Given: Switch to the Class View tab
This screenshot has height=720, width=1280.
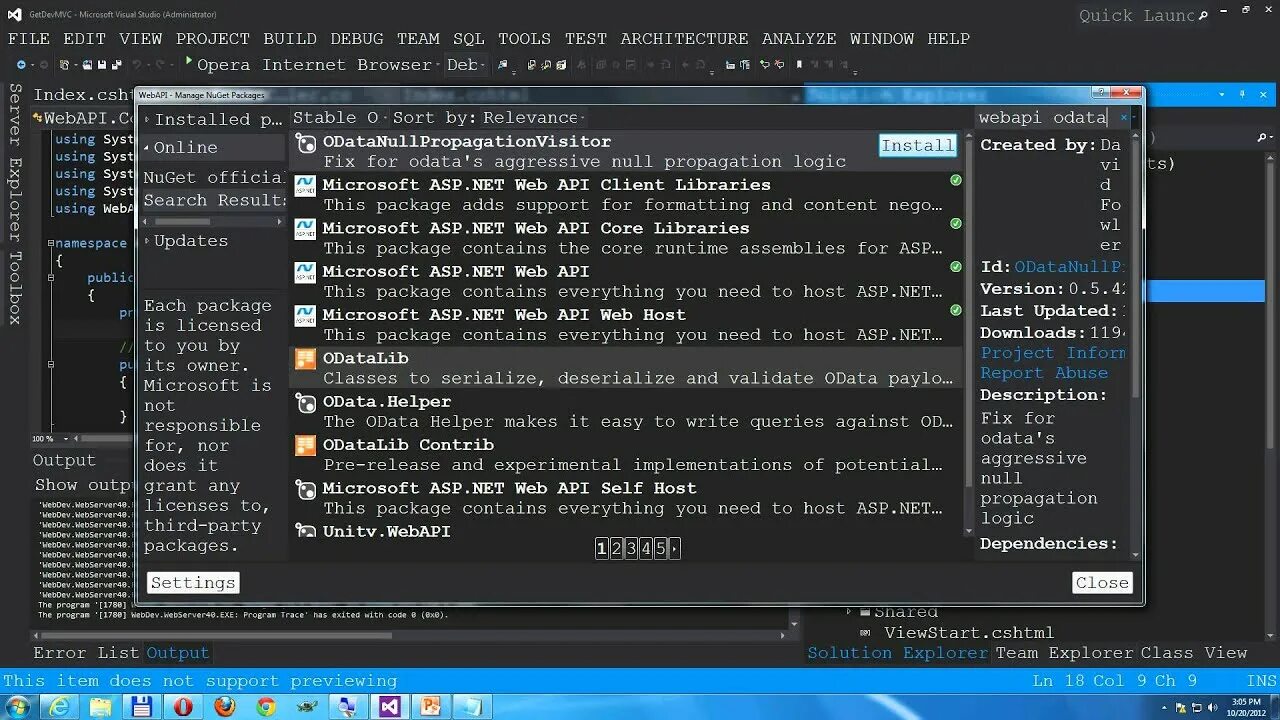Looking at the screenshot, I should coord(1194,653).
